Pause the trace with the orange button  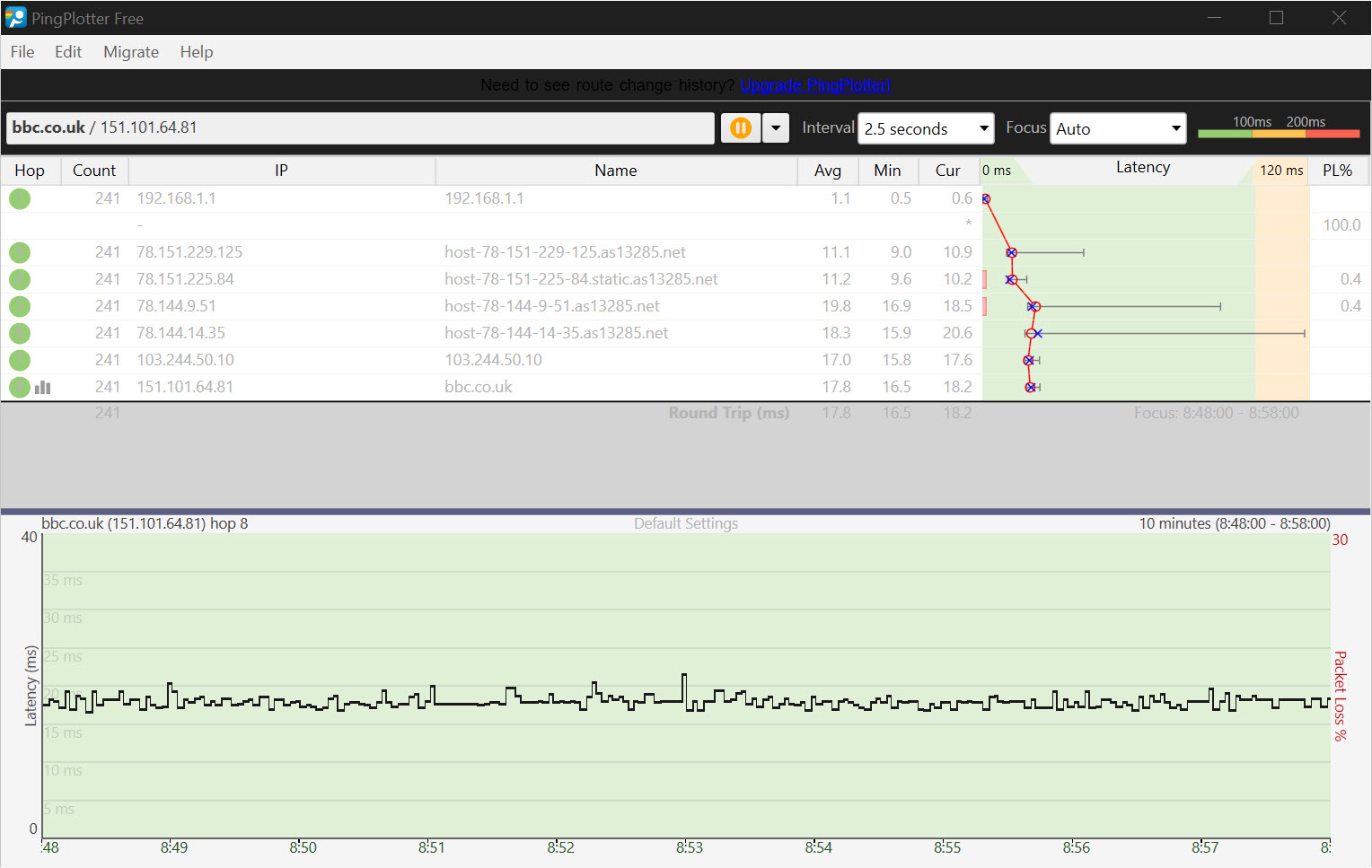tap(740, 128)
